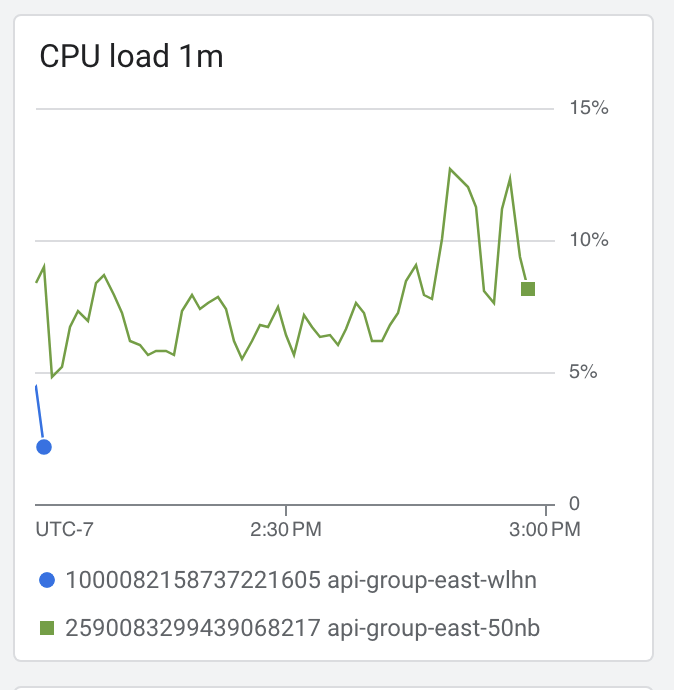Click the 2:30 PM tick mark on axis
The image size is (674, 690).
click(286, 510)
